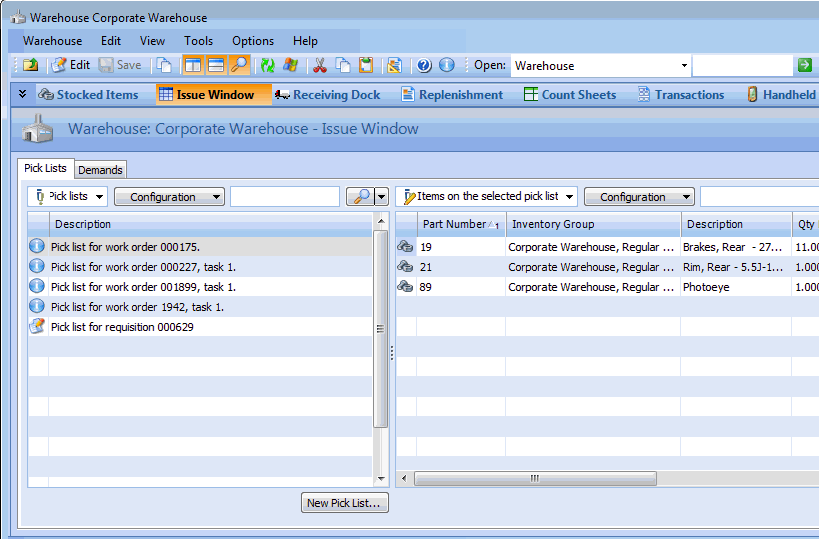Screen dimensions: 819x539
Task: Open the Stocked Items view
Action: (x=88, y=95)
